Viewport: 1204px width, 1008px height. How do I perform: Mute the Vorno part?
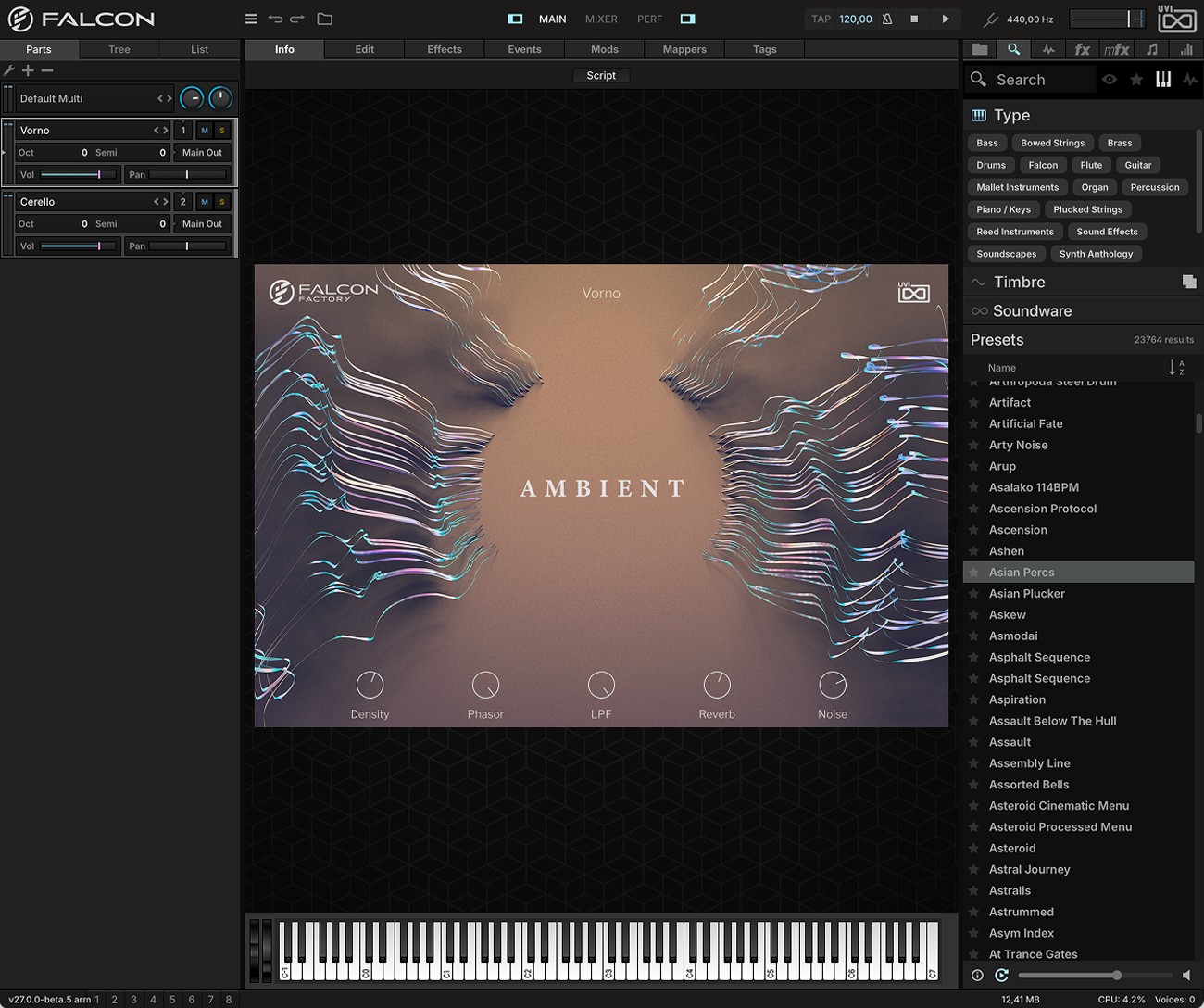coord(205,131)
